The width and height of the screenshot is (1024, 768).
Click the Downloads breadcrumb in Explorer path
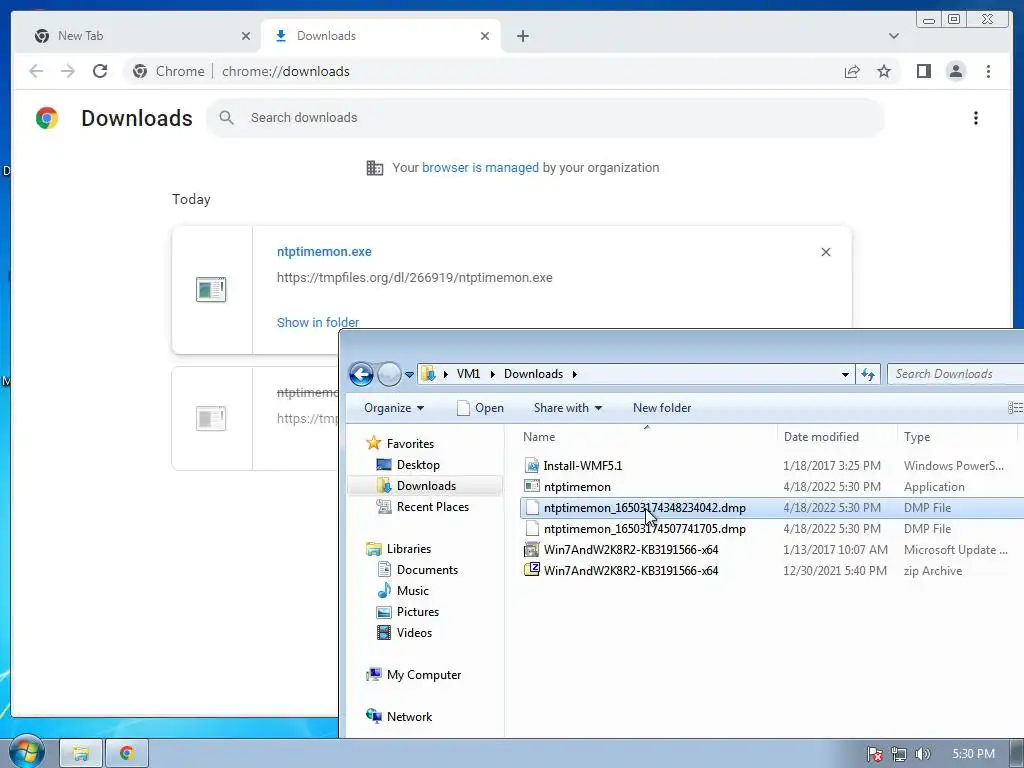pyautogui.click(x=533, y=374)
